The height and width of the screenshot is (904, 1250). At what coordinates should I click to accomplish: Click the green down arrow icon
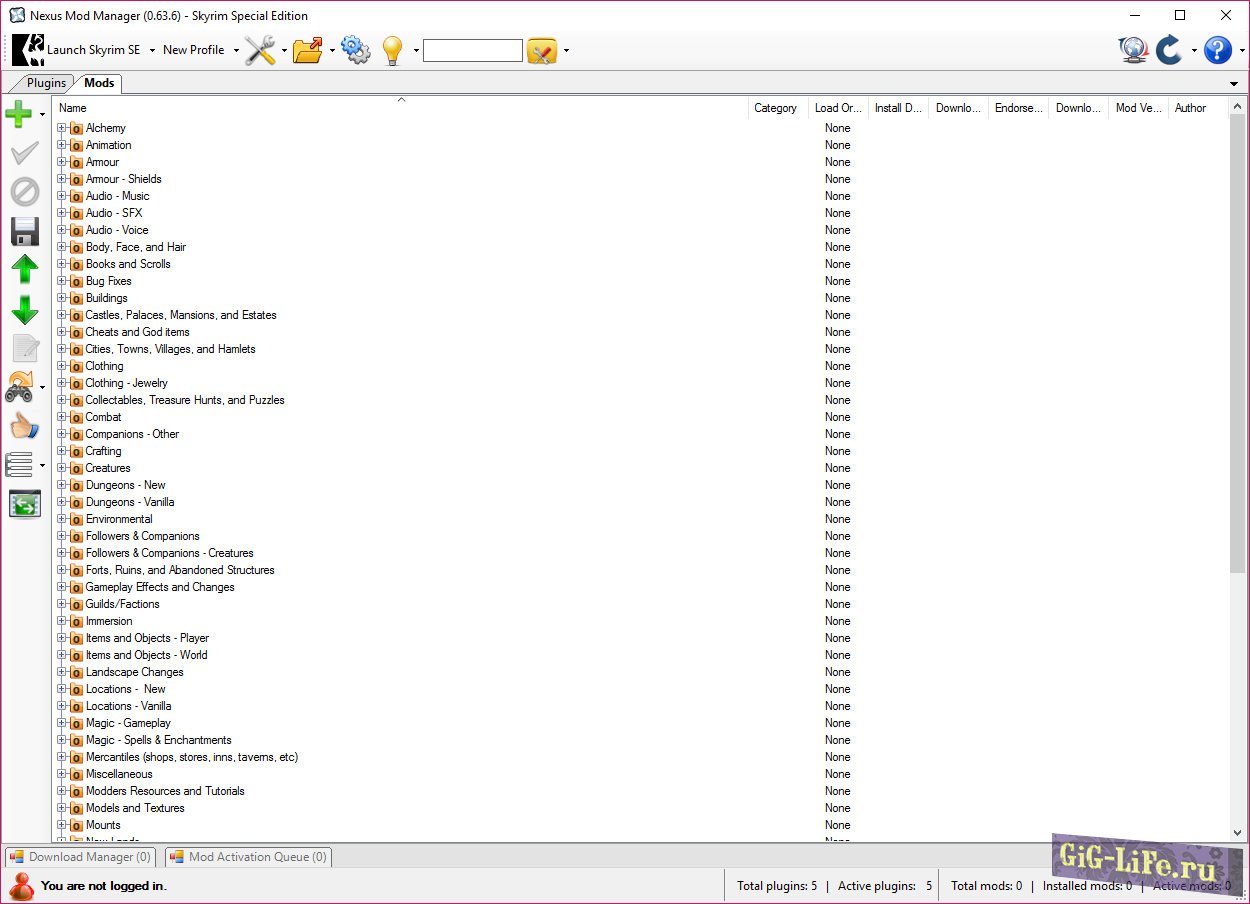(24, 309)
